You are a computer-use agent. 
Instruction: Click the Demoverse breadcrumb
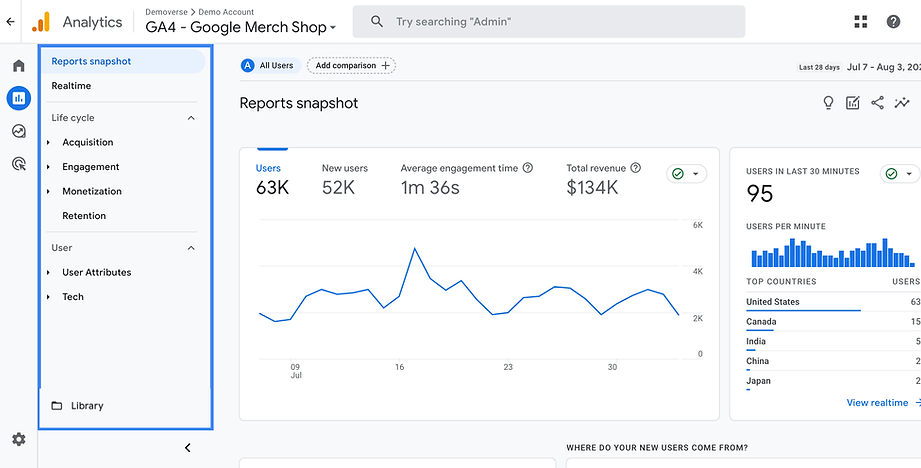[x=168, y=12]
